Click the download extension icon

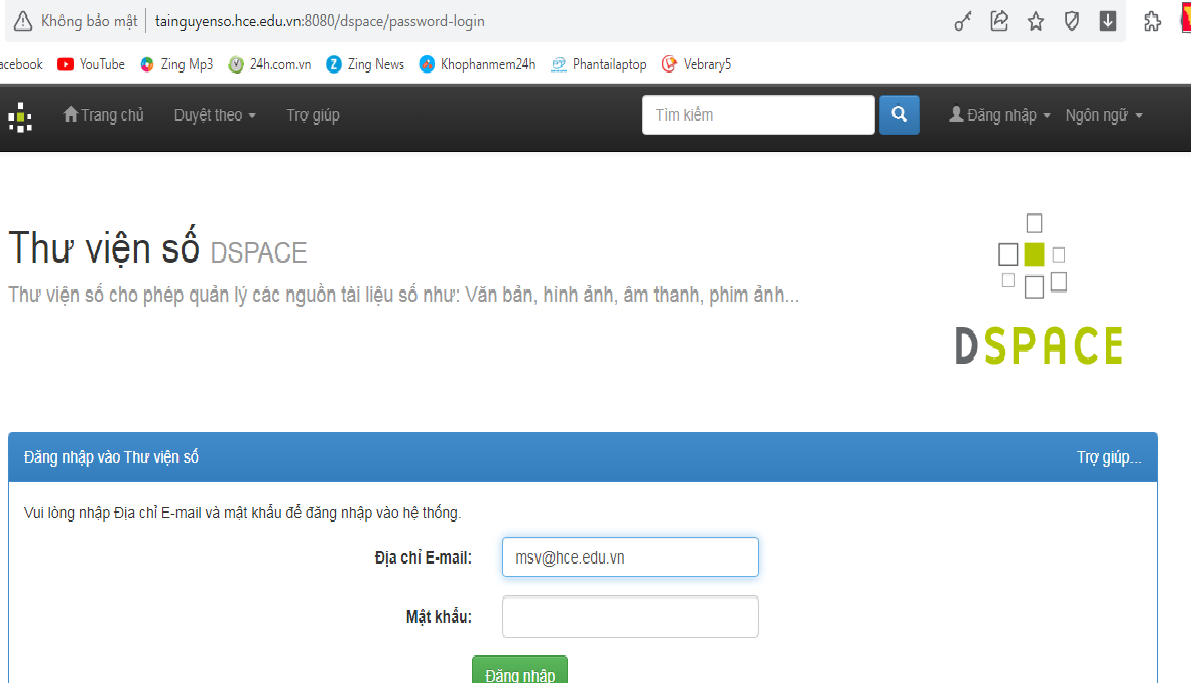point(1108,21)
